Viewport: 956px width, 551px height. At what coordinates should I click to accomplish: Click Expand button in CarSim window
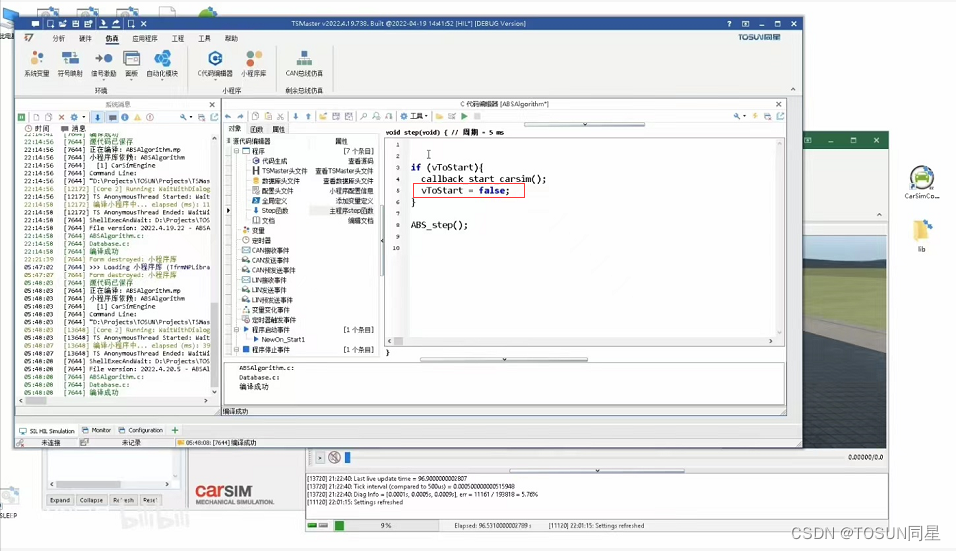[x=60, y=500]
